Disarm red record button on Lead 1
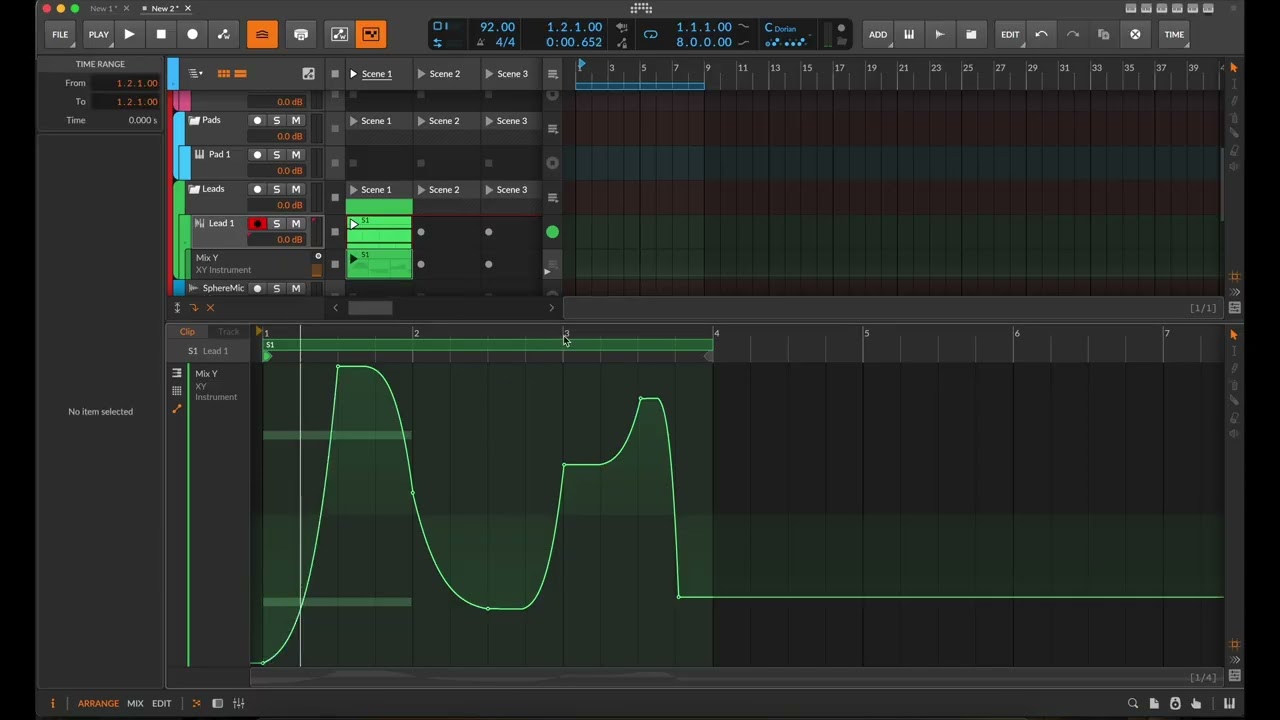 click(257, 224)
